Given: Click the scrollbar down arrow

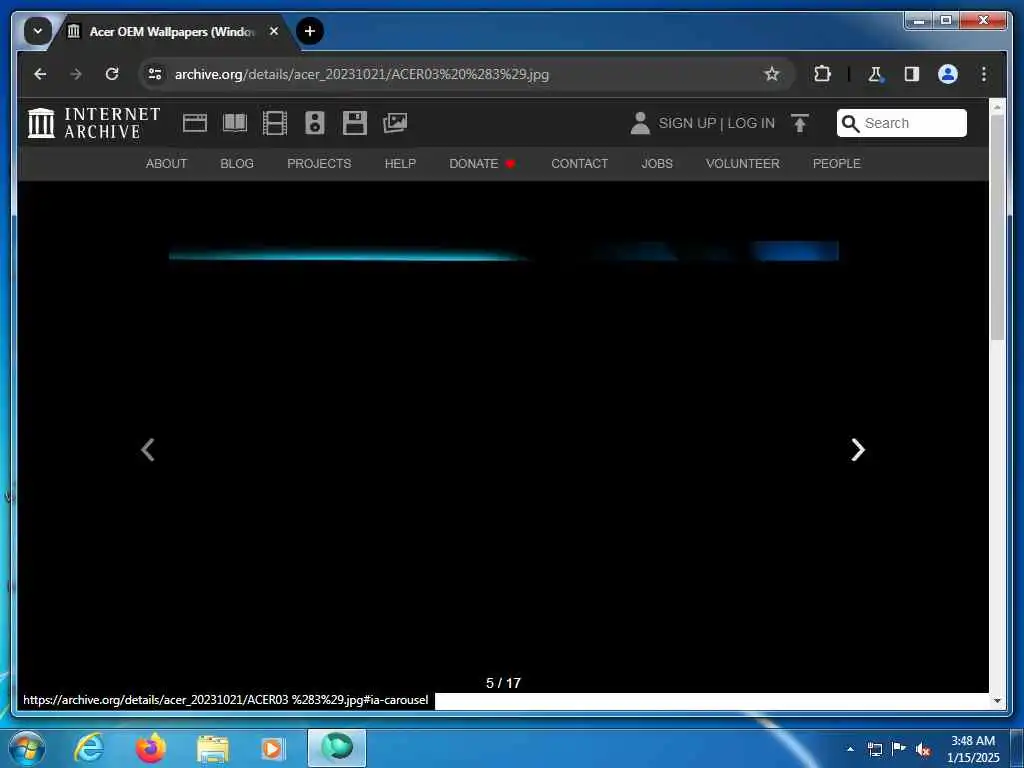Looking at the screenshot, I should (x=997, y=701).
